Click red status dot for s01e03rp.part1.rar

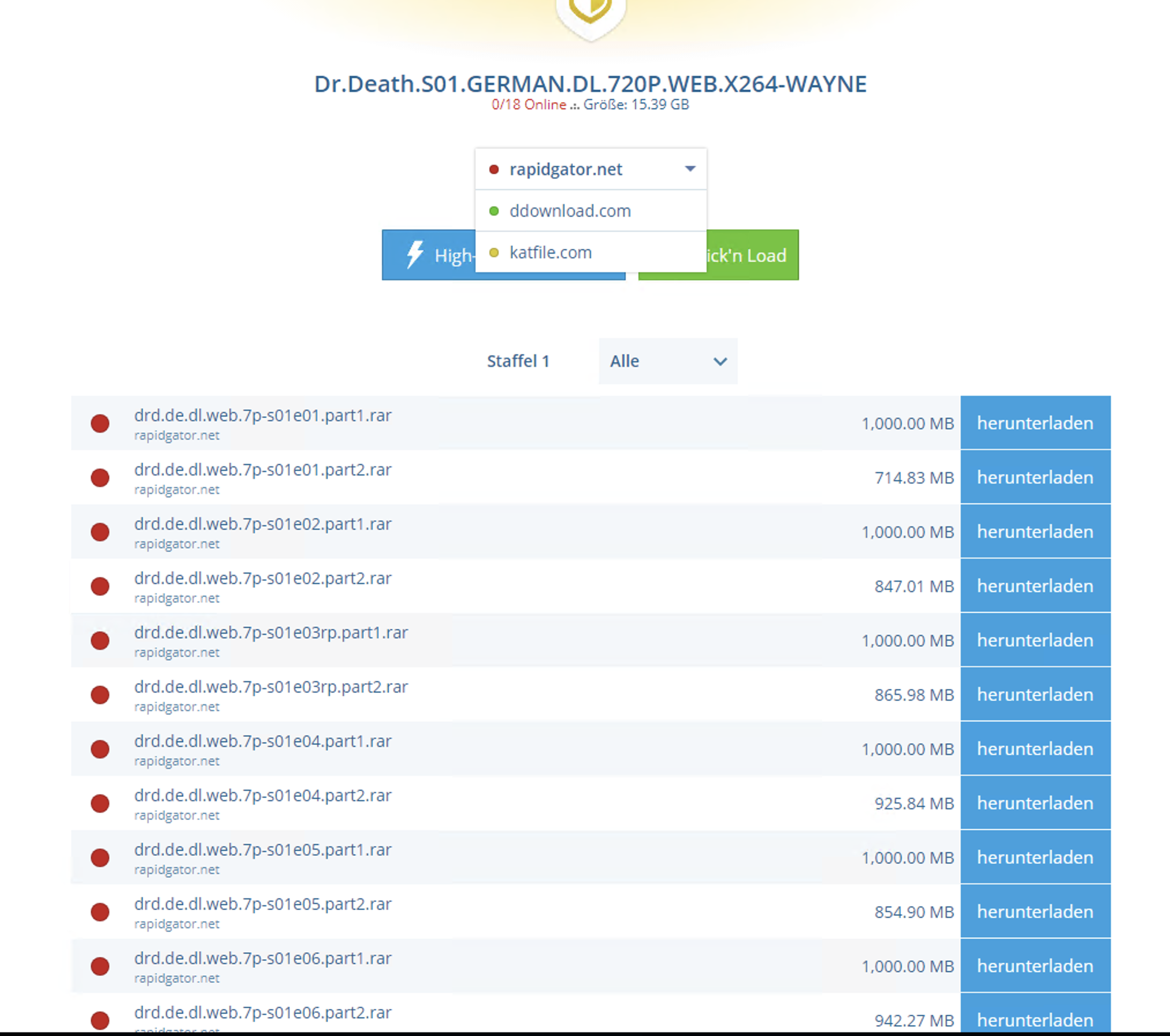coord(100,641)
